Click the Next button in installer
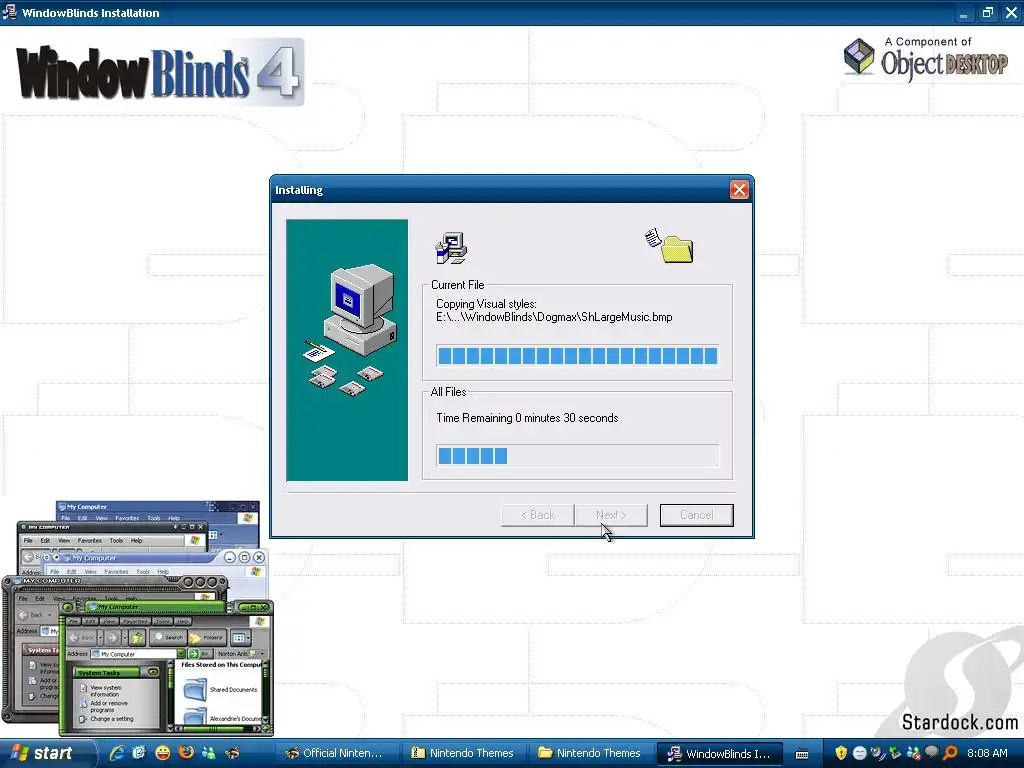 click(x=611, y=515)
